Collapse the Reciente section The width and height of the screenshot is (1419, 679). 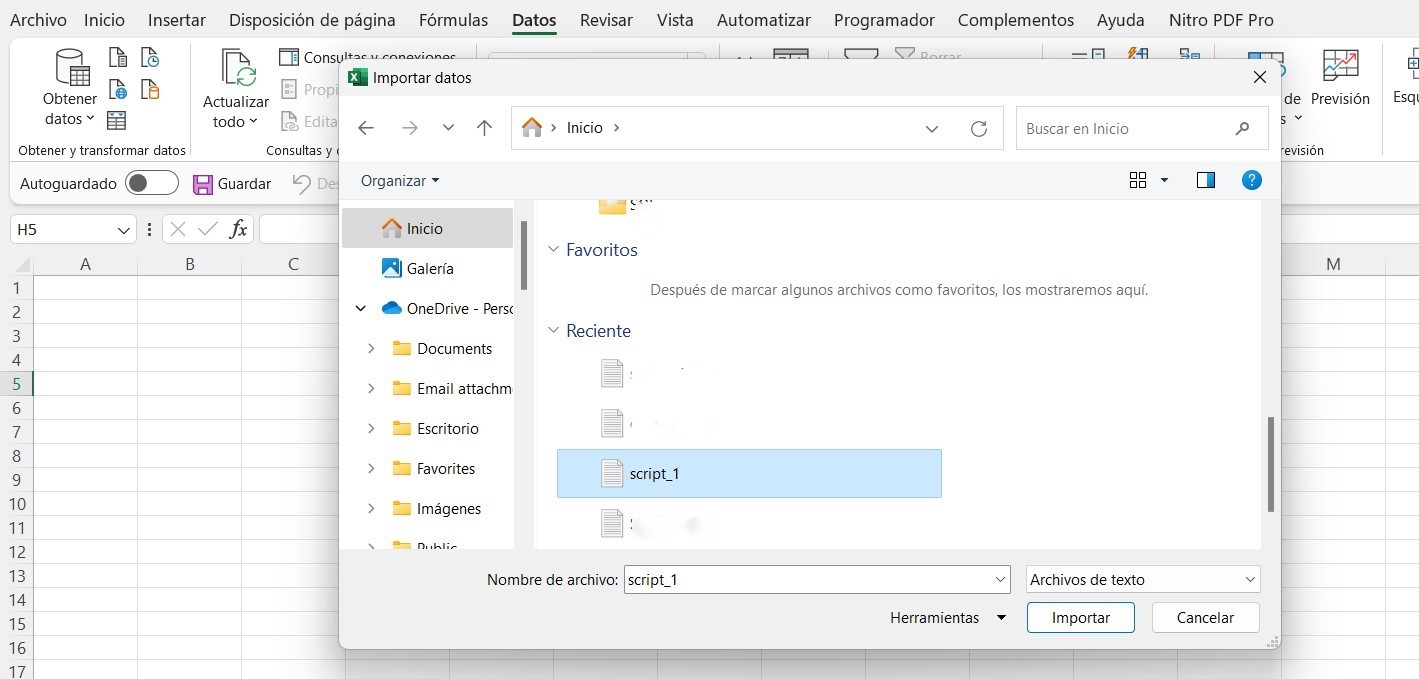(553, 331)
